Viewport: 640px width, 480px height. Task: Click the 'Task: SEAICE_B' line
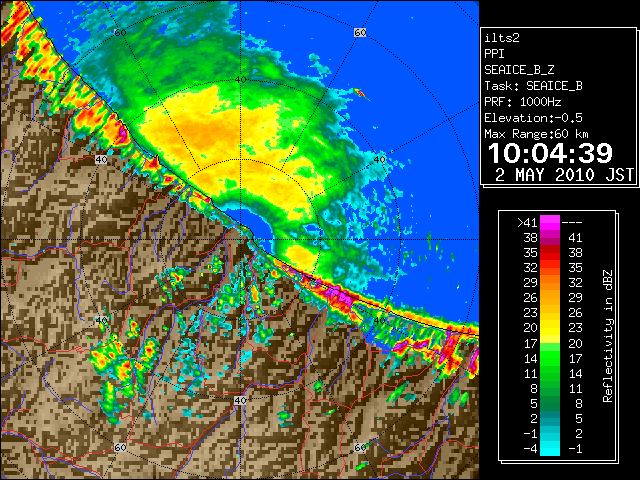(533, 86)
